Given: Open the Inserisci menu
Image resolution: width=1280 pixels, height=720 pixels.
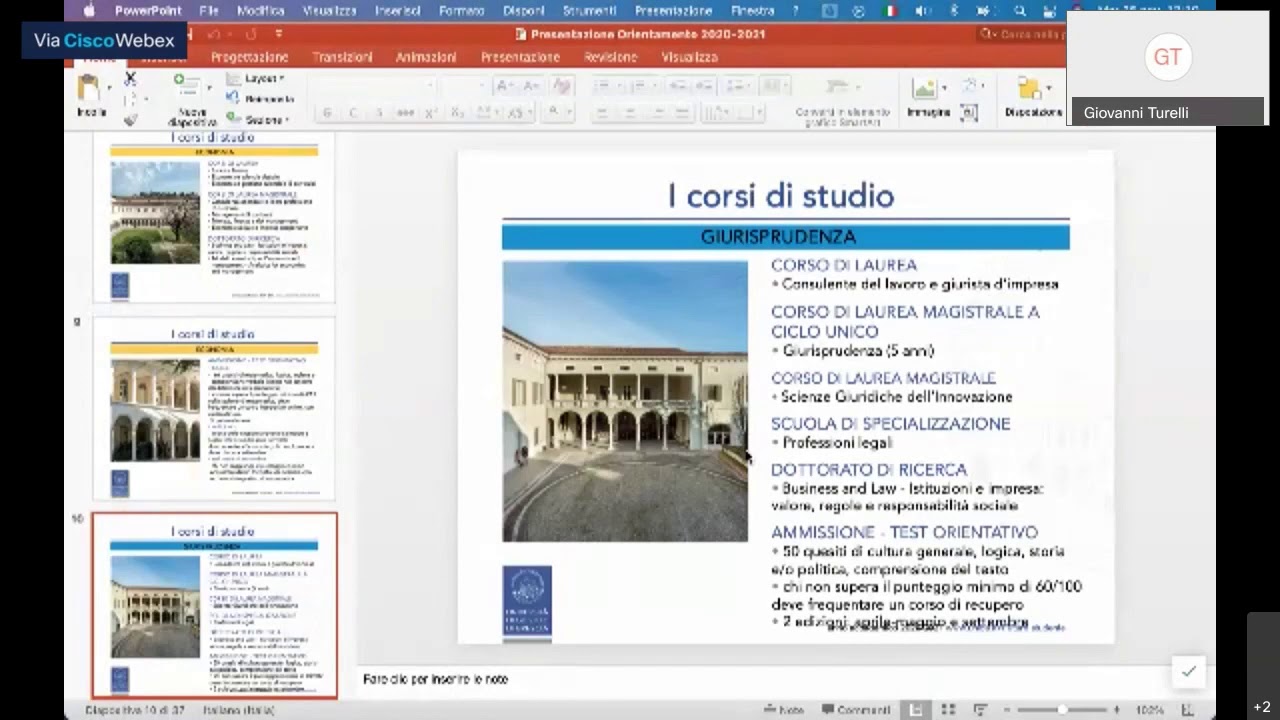Looking at the screenshot, I should pyautogui.click(x=397, y=10).
